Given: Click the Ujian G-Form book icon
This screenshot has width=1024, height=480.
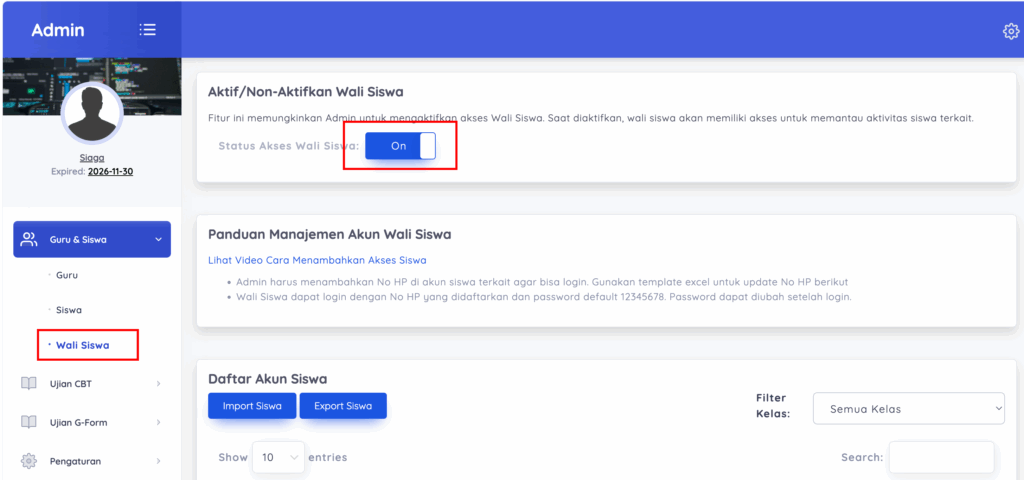Looking at the screenshot, I should (29, 422).
